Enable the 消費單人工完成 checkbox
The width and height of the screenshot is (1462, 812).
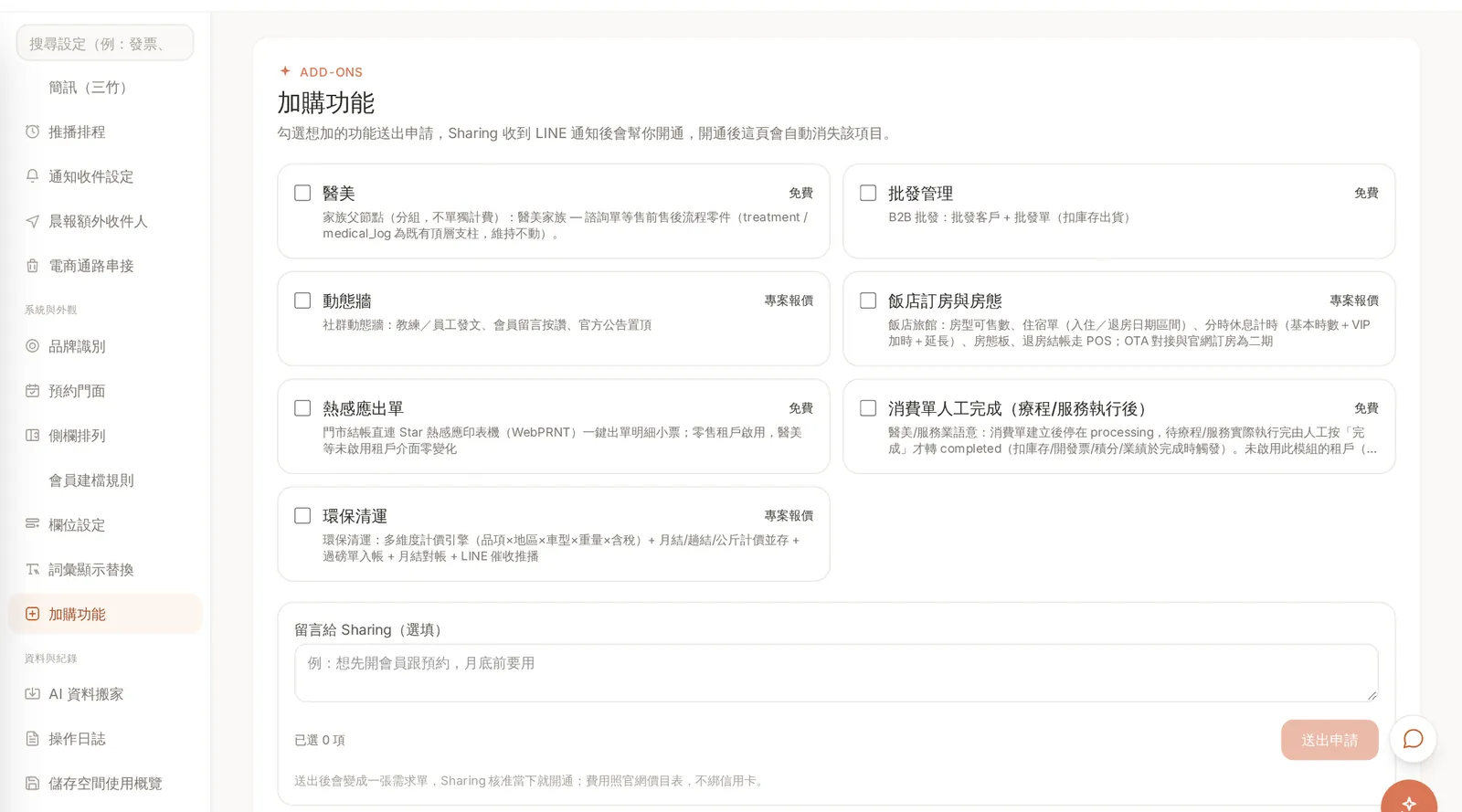coord(868,408)
